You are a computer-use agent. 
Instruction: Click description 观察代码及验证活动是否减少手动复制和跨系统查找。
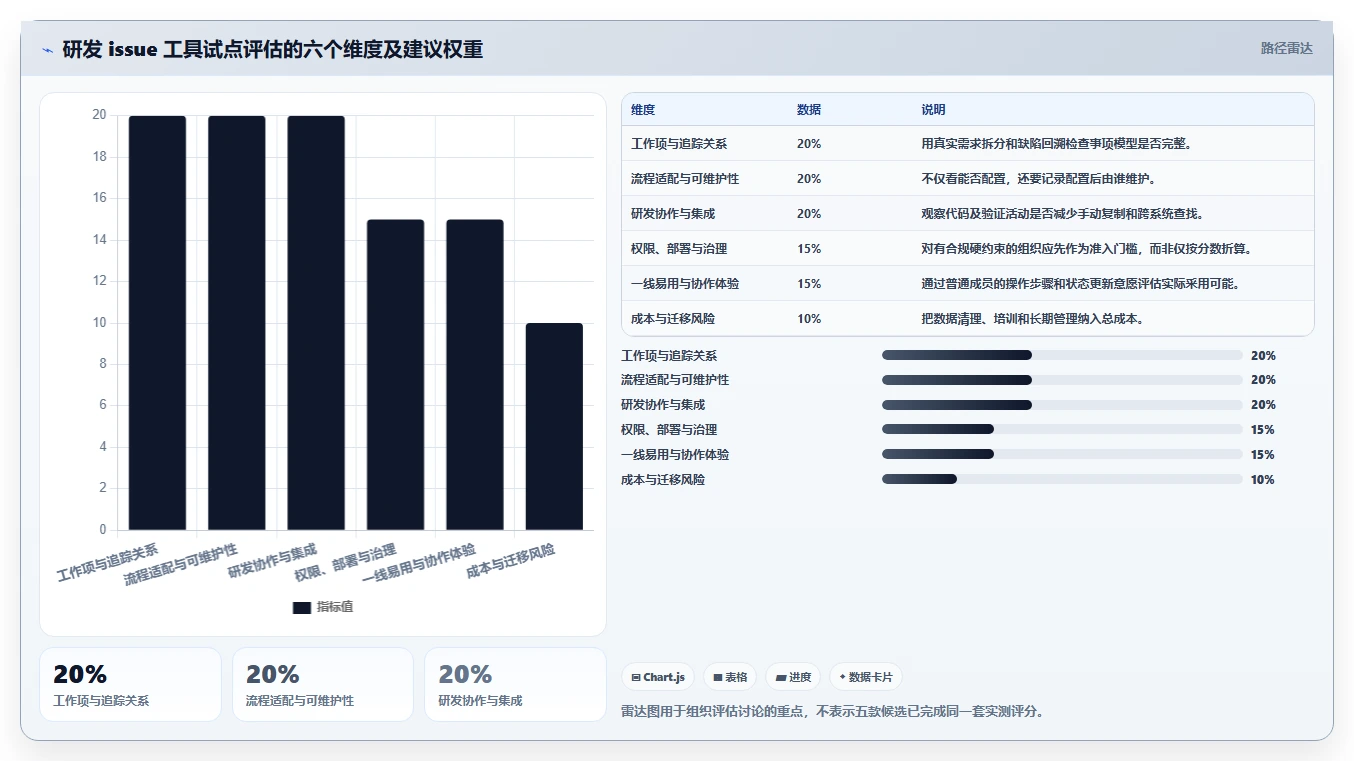(x=1063, y=214)
